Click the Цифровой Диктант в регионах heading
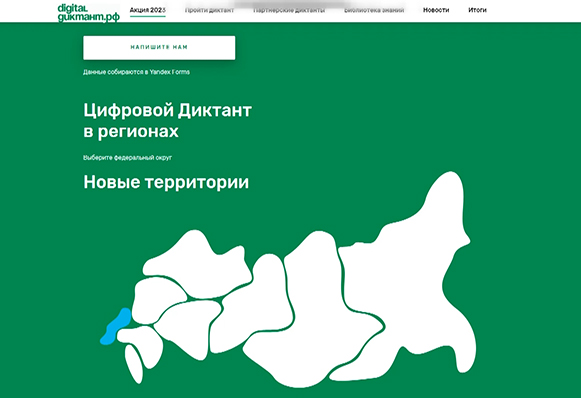The height and width of the screenshot is (398, 581). [167, 120]
